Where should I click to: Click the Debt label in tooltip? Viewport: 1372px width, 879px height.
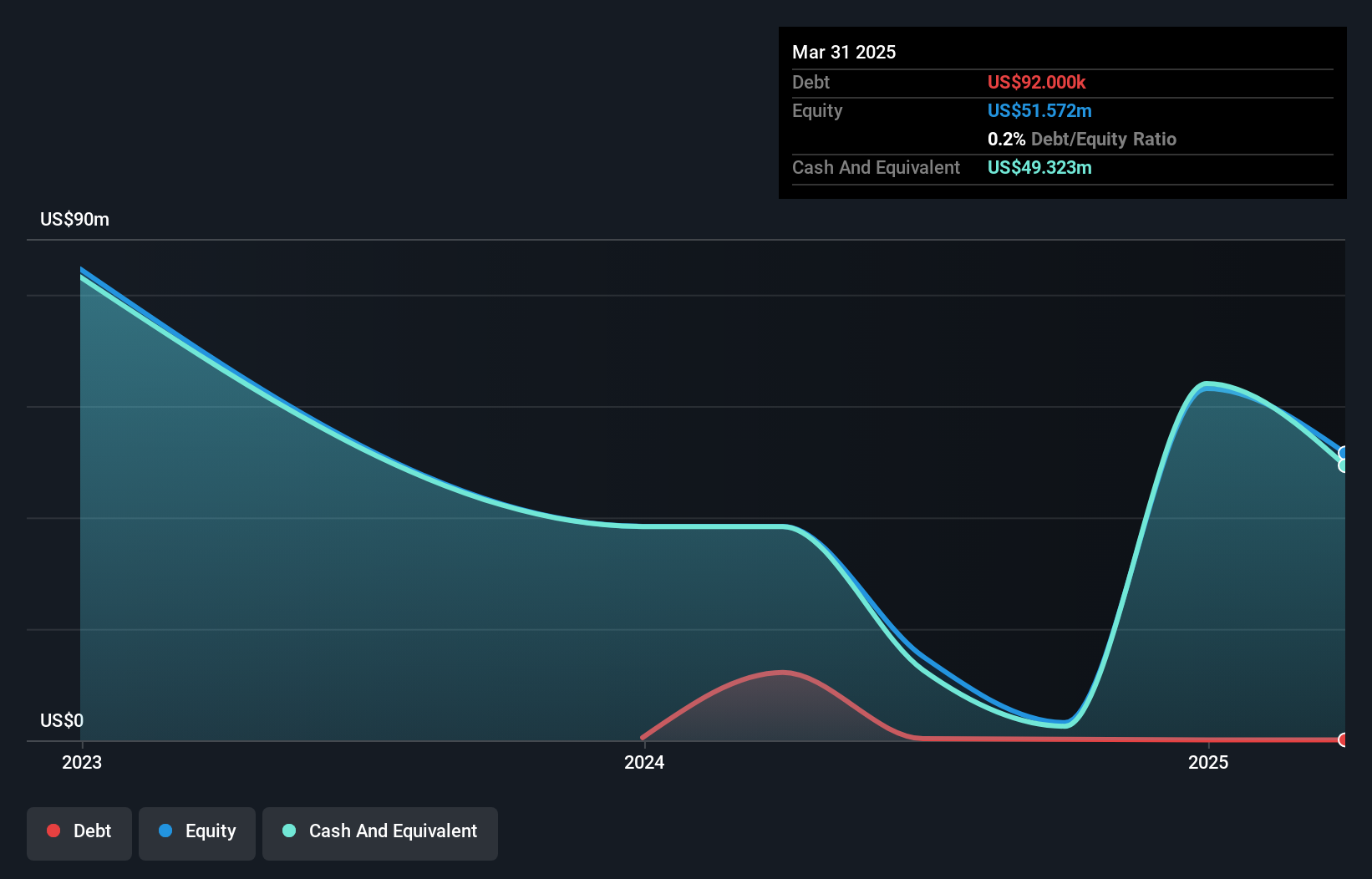(x=810, y=82)
